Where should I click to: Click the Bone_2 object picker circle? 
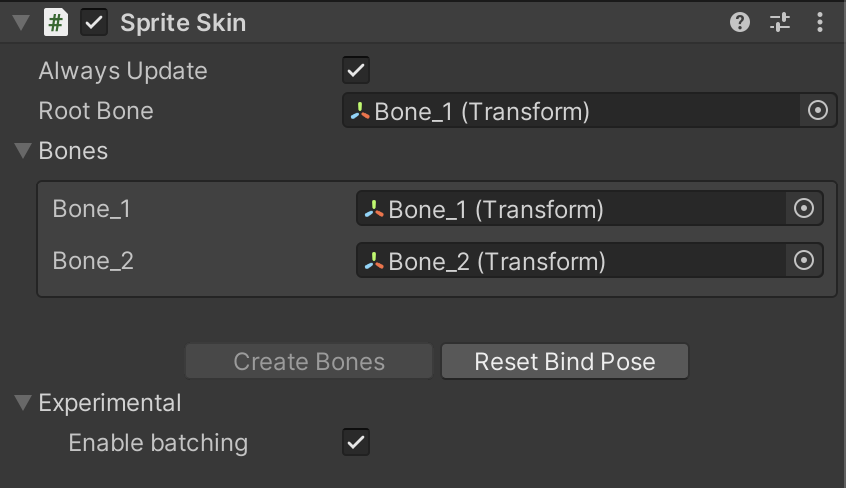coord(804,261)
